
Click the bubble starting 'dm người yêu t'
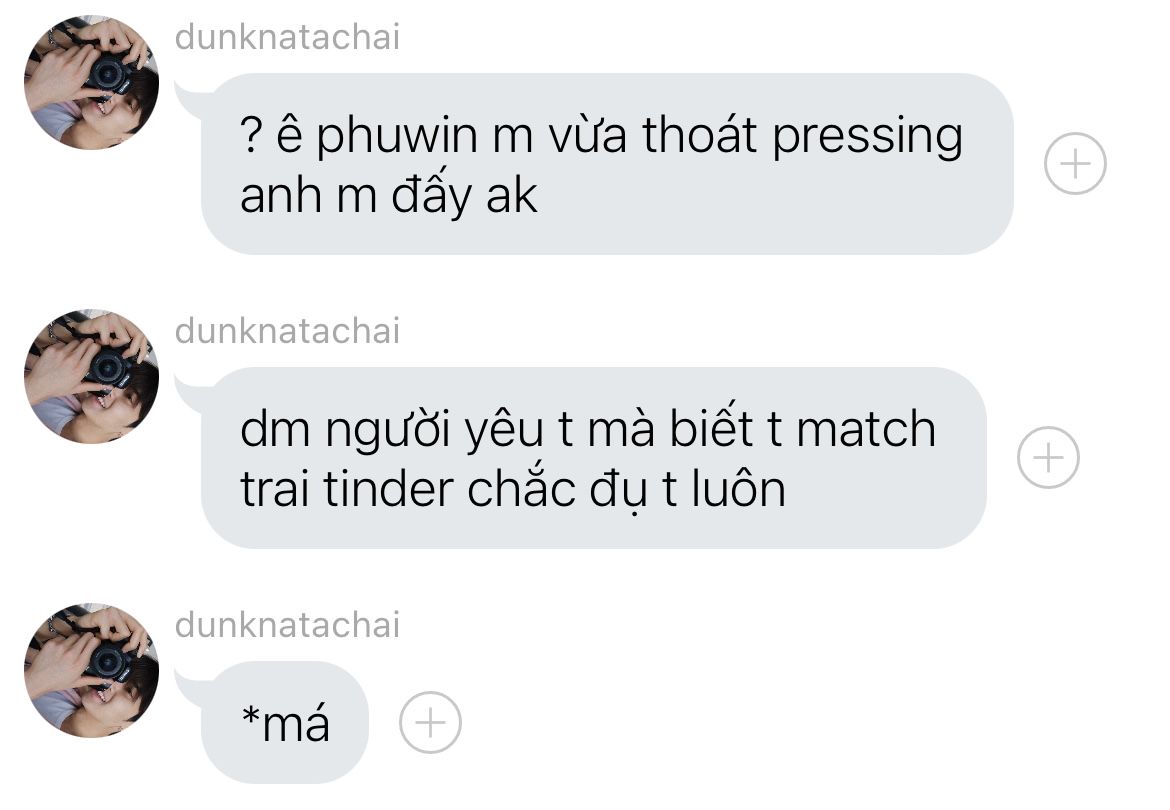593,457
